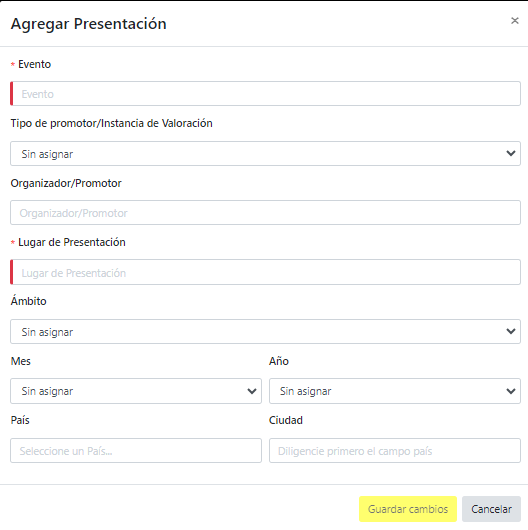Image resolution: width=528 pixels, height=530 pixels.
Task: Click the Cancelar button
Action: pyautogui.click(x=491, y=509)
